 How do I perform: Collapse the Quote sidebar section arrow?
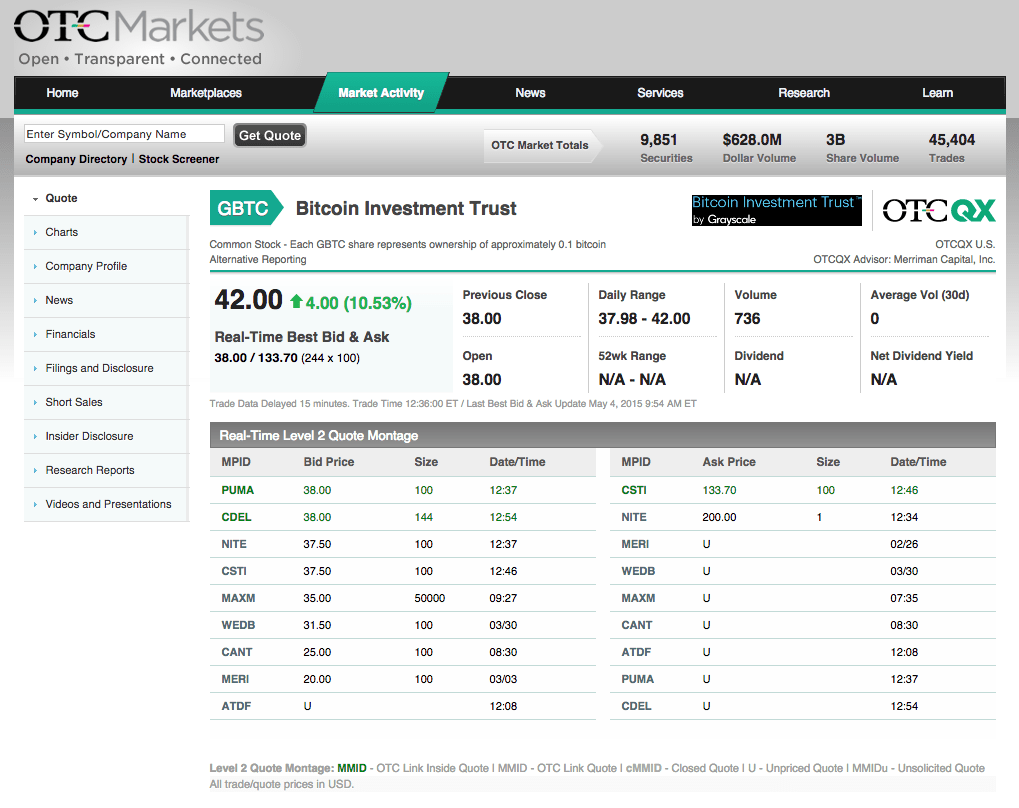coord(36,199)
